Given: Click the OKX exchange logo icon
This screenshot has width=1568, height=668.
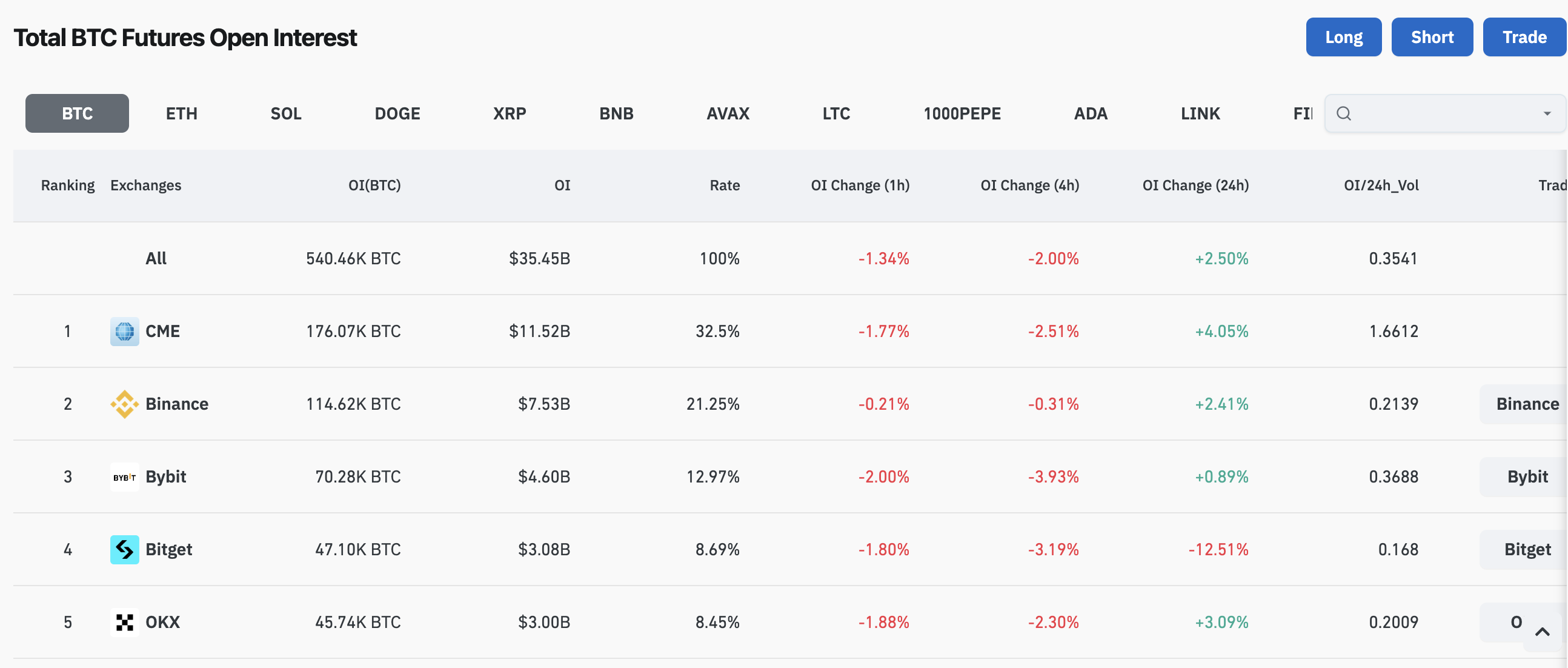Looking at the screenshot, I should click(x=124, y=623).
